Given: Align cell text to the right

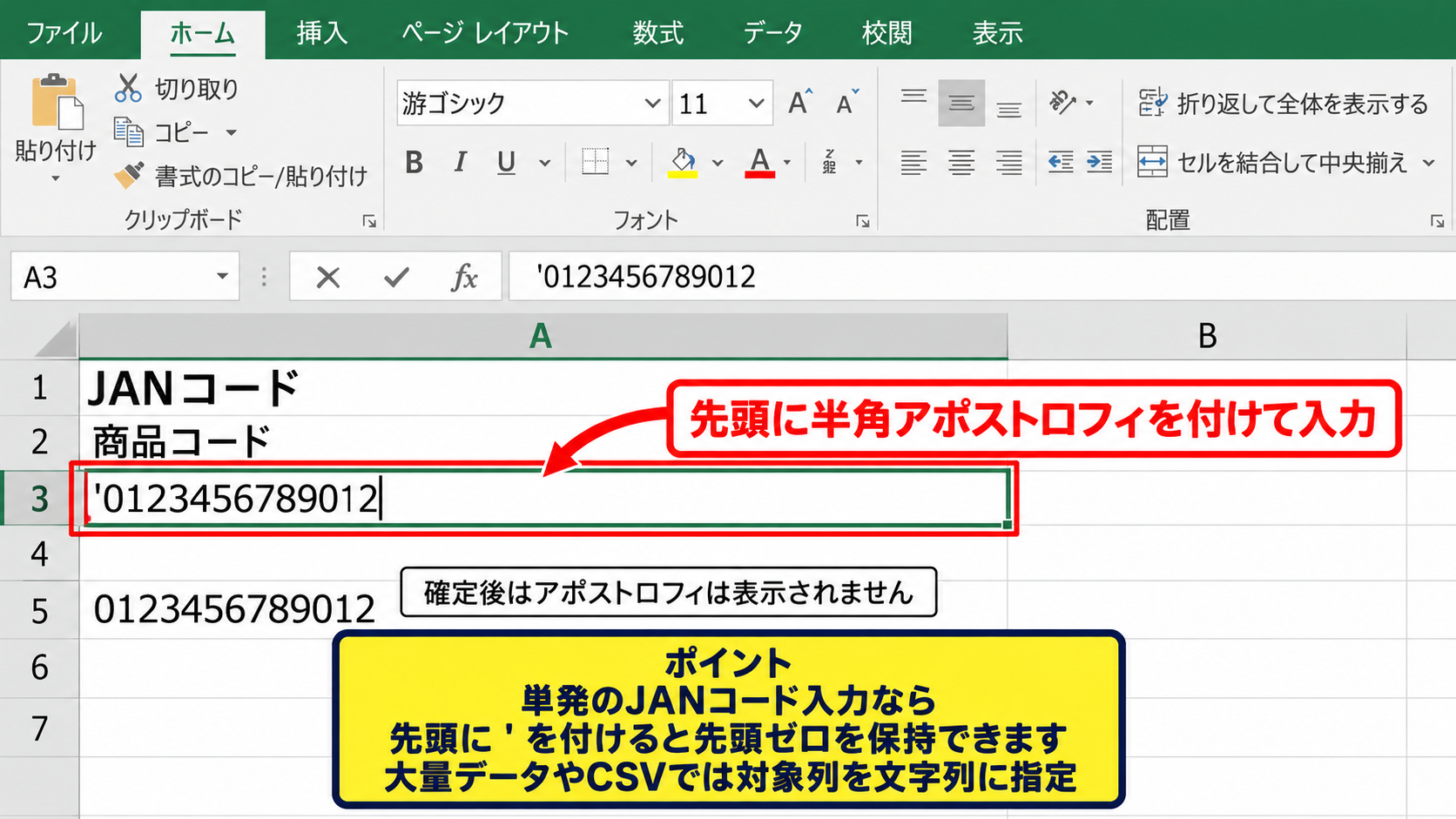Looking at the screenshot, I should tap(1009, 162).
